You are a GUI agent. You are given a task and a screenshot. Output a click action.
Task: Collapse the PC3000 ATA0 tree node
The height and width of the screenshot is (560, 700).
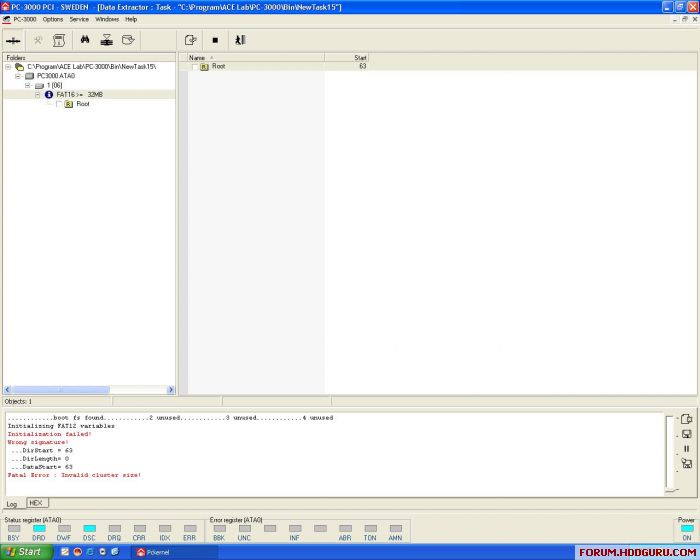click(18, 76)
